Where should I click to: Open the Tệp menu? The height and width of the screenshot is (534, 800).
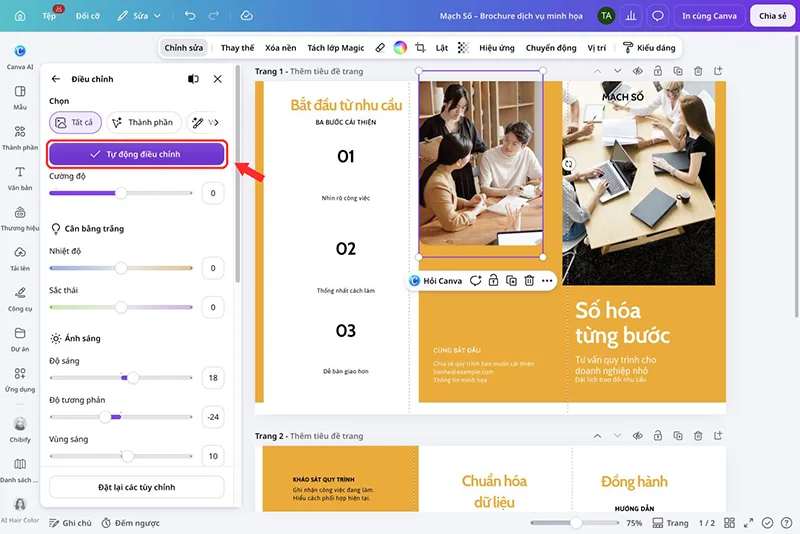(x=49, y=16)
